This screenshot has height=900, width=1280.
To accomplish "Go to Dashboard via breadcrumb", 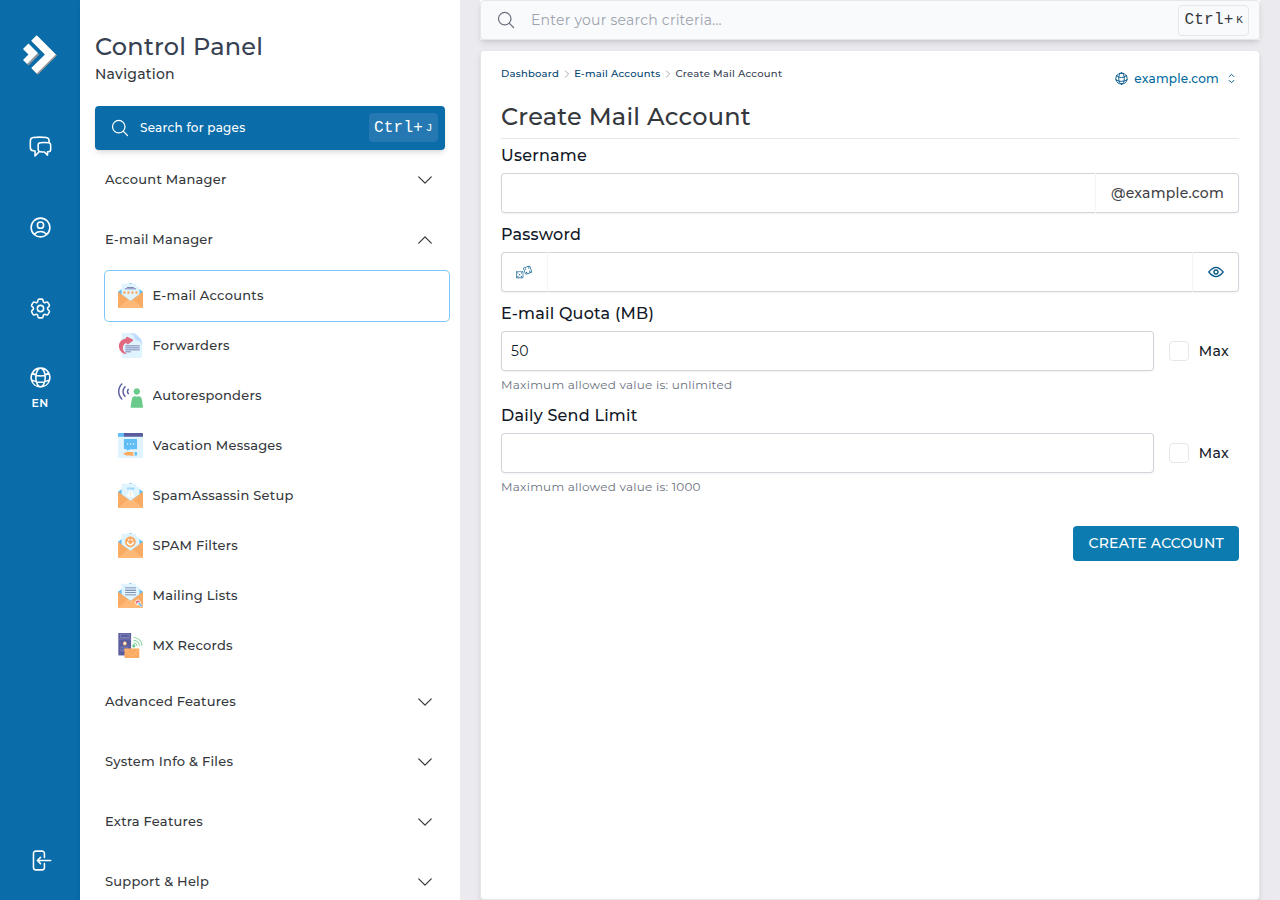I will (x=530, y=74).
